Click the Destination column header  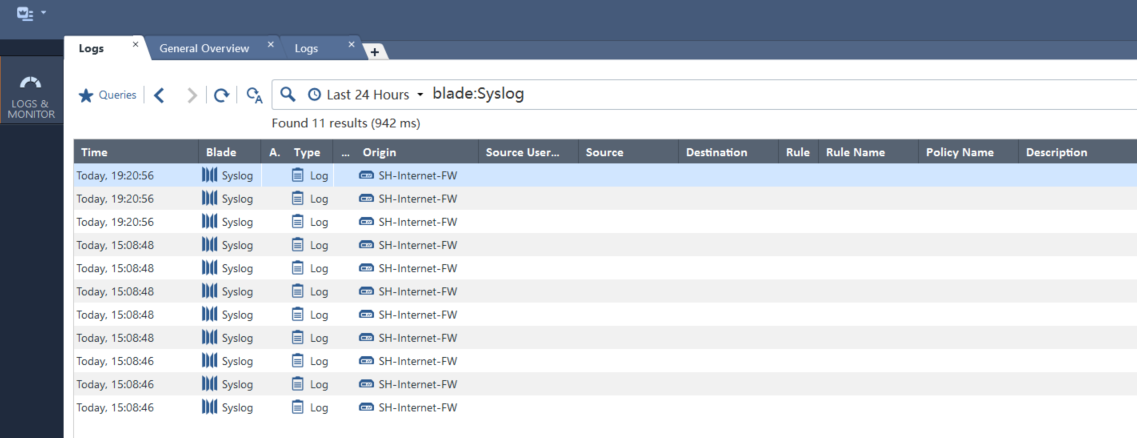(716, 152)
